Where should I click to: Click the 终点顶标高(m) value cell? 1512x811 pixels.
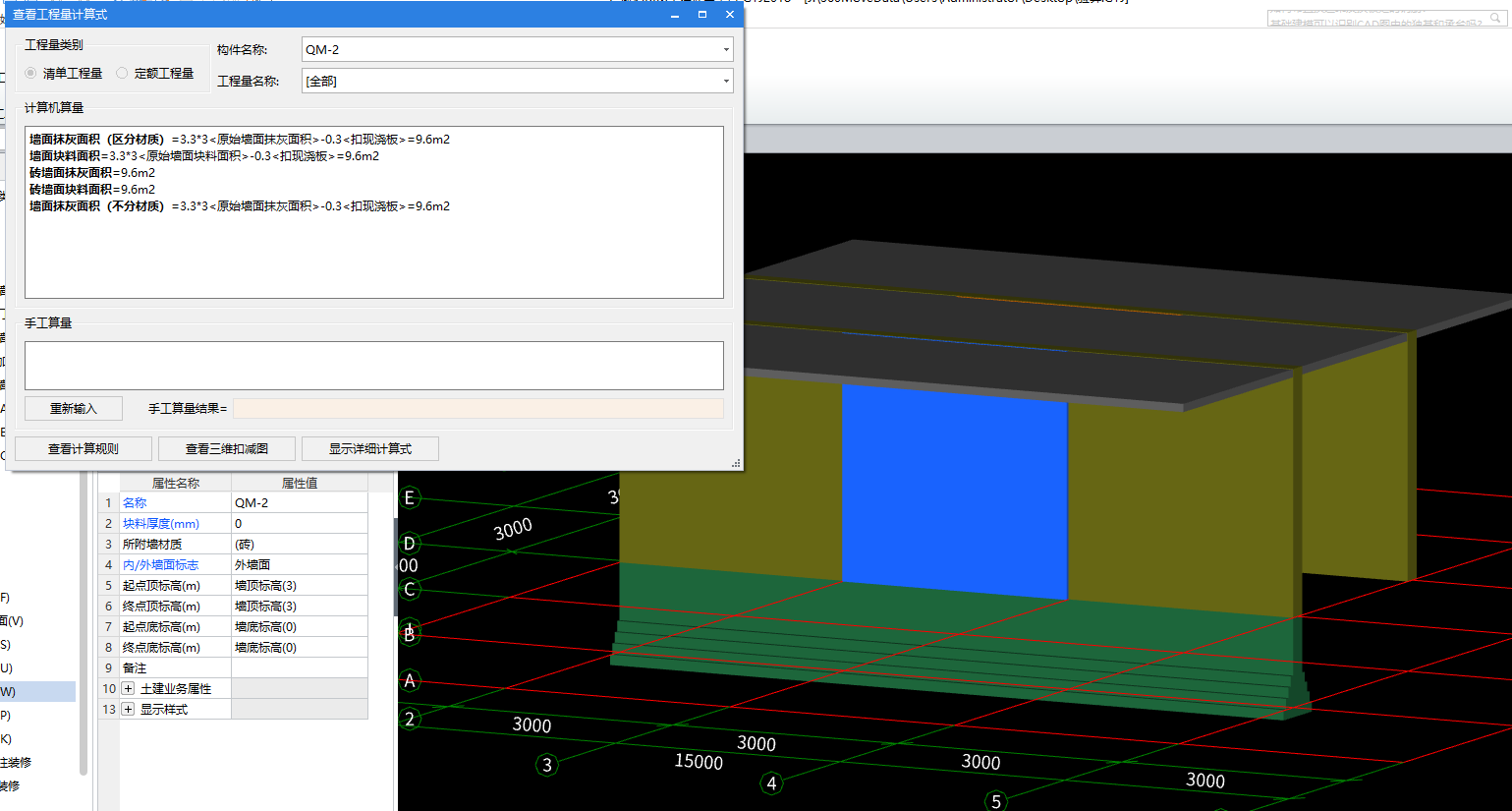[300, 606]
